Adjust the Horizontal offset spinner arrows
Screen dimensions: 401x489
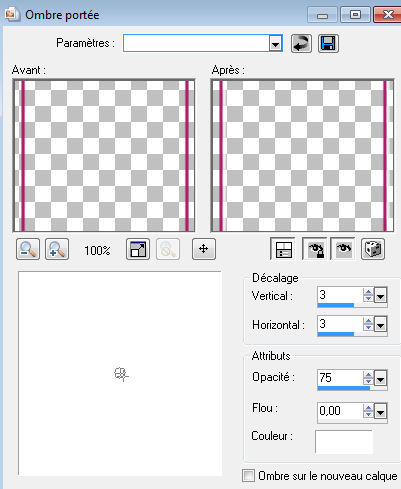pyautogui.click(x=368, y=324)
